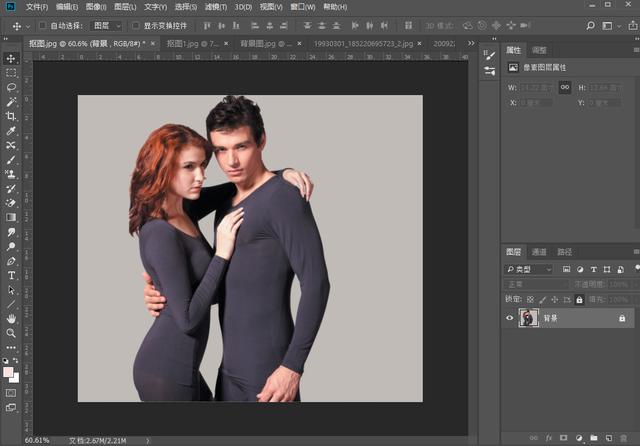The height and width of the screenshot is (446, 640).
Task: Enable the 自动选择 checkbox
Action: (43, 25)
